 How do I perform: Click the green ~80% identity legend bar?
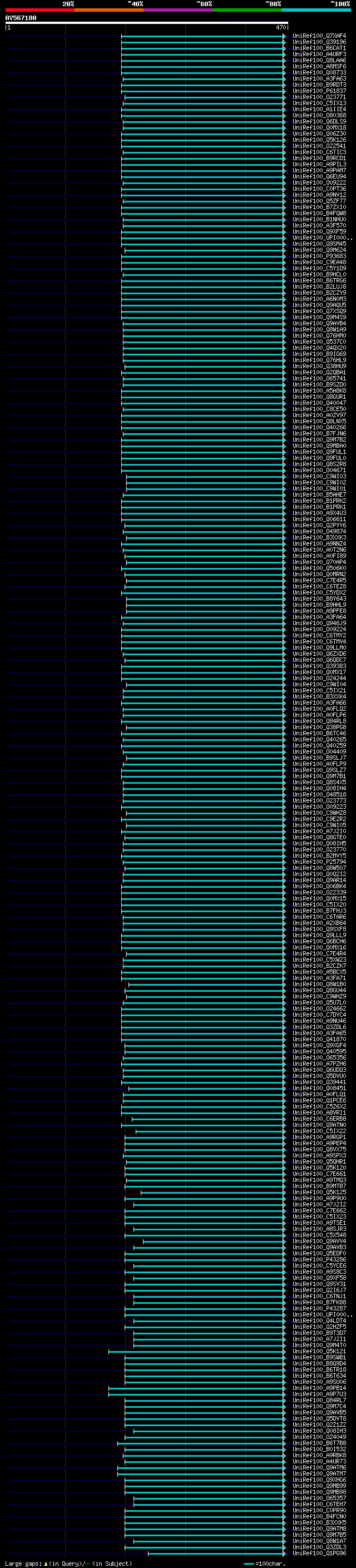coord(247,10)
